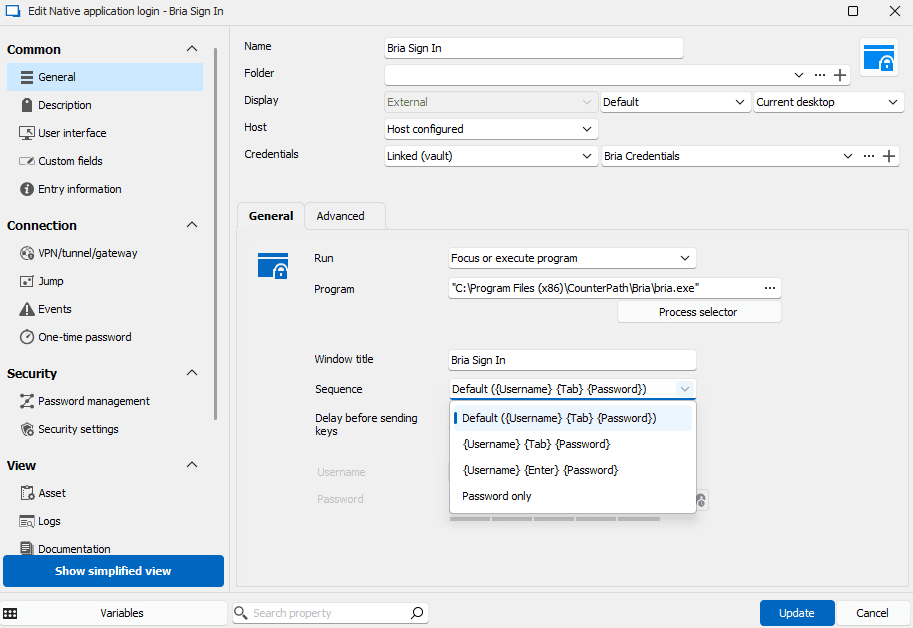Screen dimensions: 913x628
Task: Open the Linked (vault) credentials dropdown
Action: [x=491, y=156]
